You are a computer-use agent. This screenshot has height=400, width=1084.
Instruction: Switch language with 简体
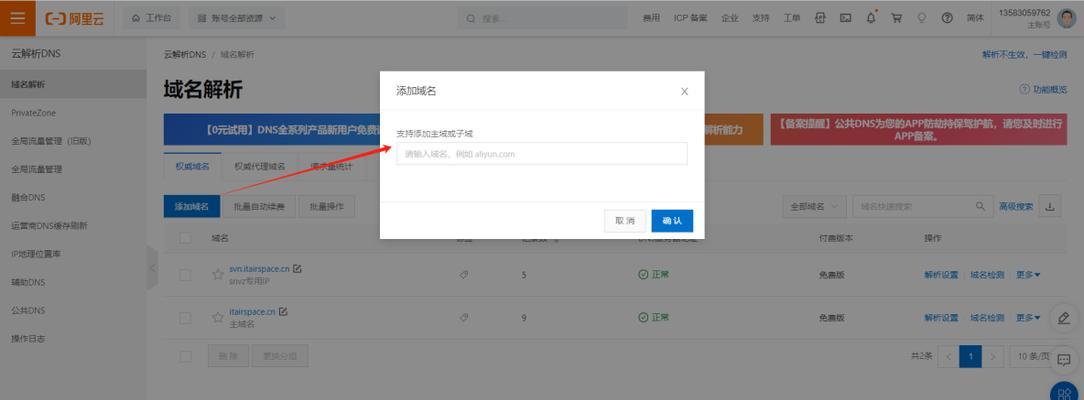975,19
